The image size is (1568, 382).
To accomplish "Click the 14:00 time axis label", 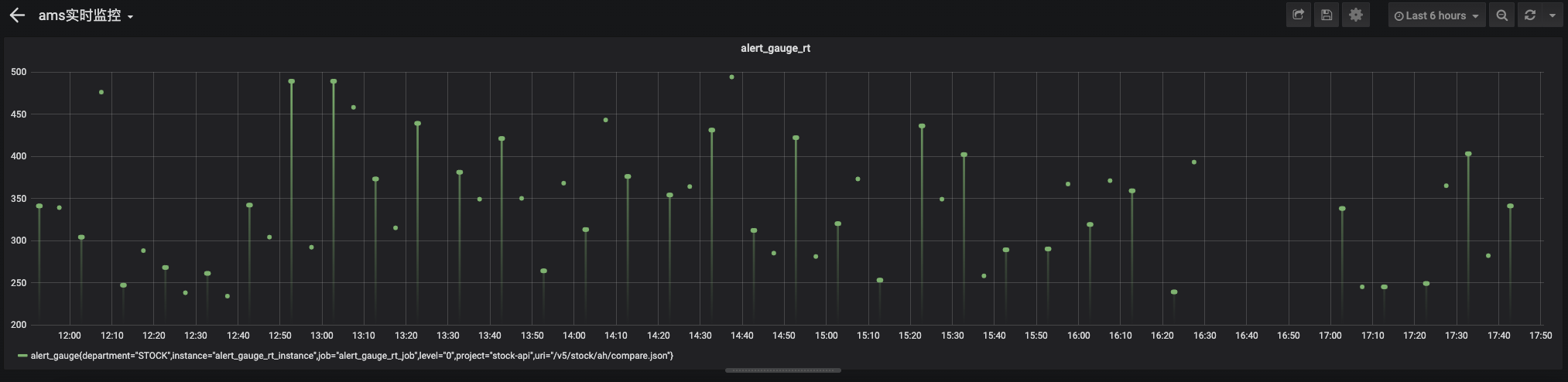I will coord(574,336).
